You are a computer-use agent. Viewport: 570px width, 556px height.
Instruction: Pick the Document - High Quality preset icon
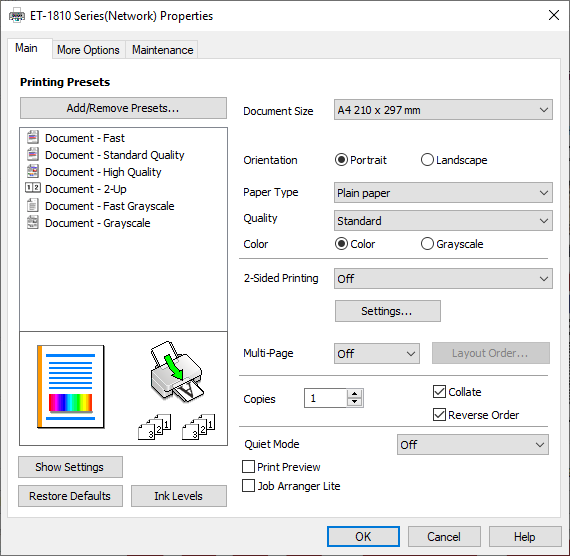click(x=33, y=171)
